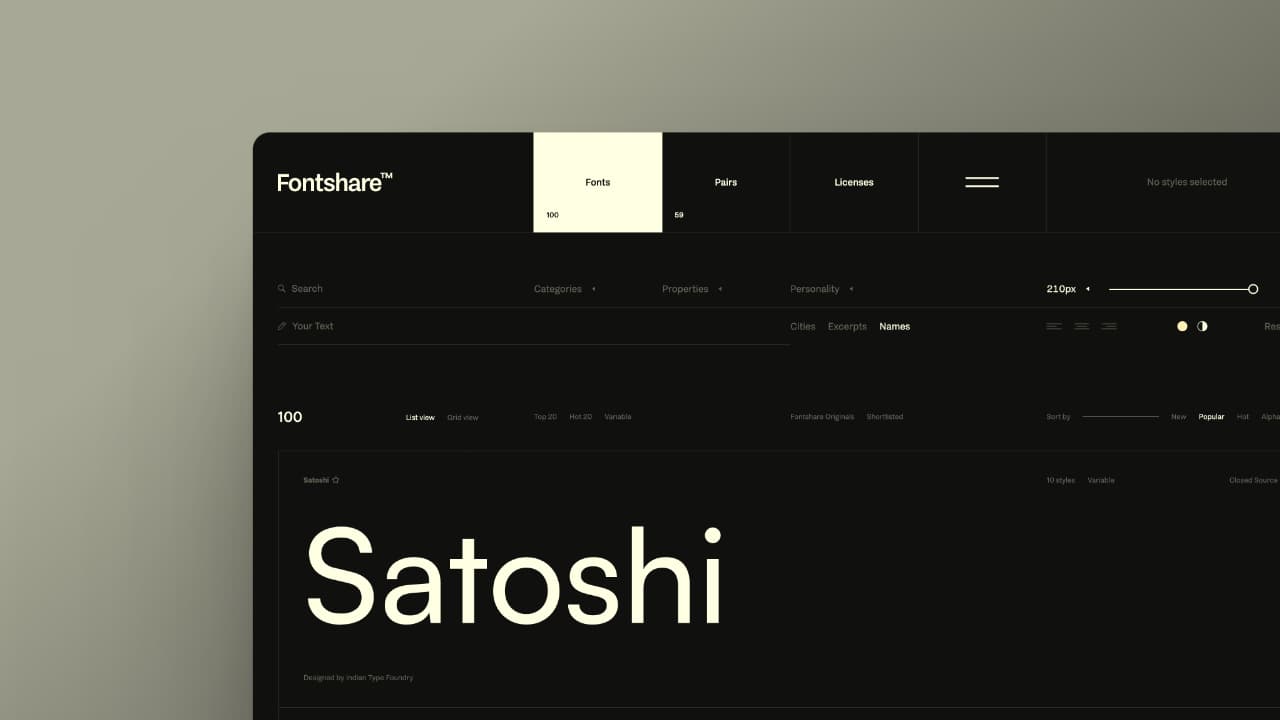The width and height of the screenshot is (1280, 720).
Task: Toggle the half-circle contrast mode
Action: tap(1202, 326)
